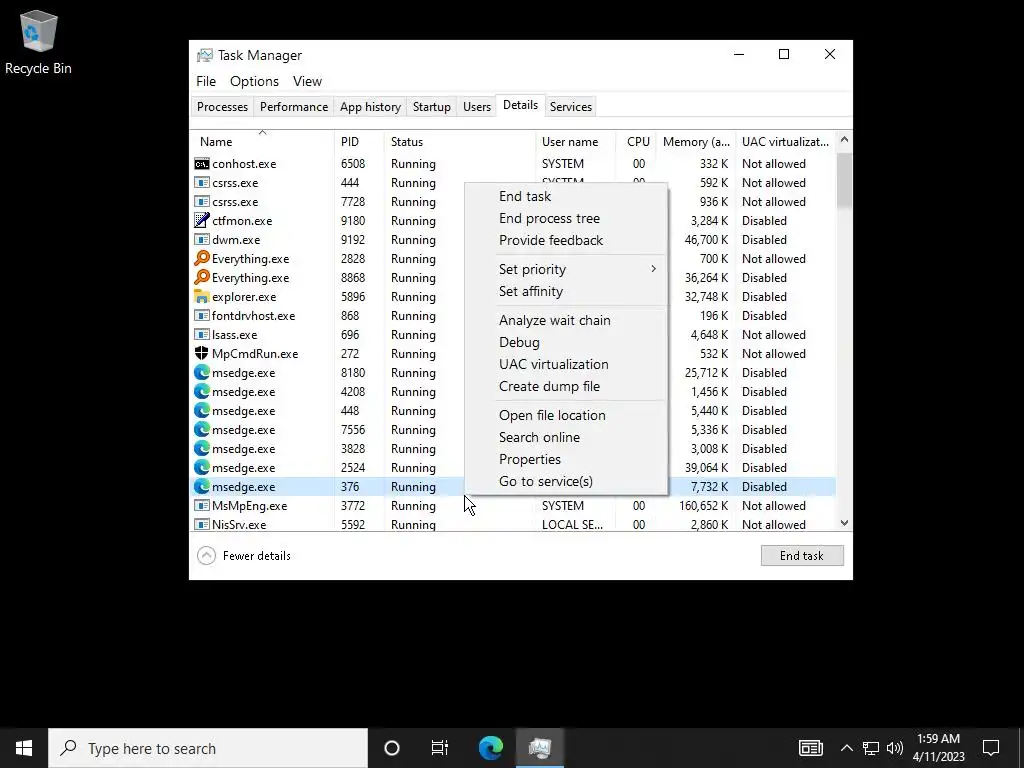Screen dimensions: 1024x768
Task: Click the Task Manager title bar icon
Action: pos(205,55)
